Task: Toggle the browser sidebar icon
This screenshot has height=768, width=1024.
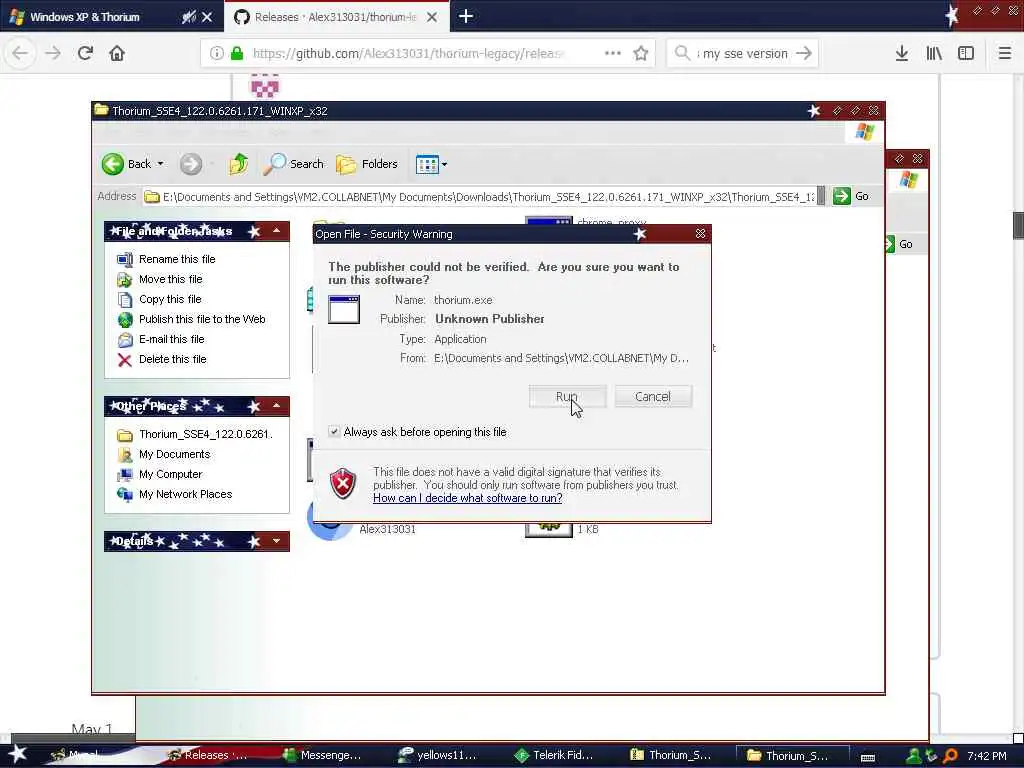Action: tap(966, 53)
